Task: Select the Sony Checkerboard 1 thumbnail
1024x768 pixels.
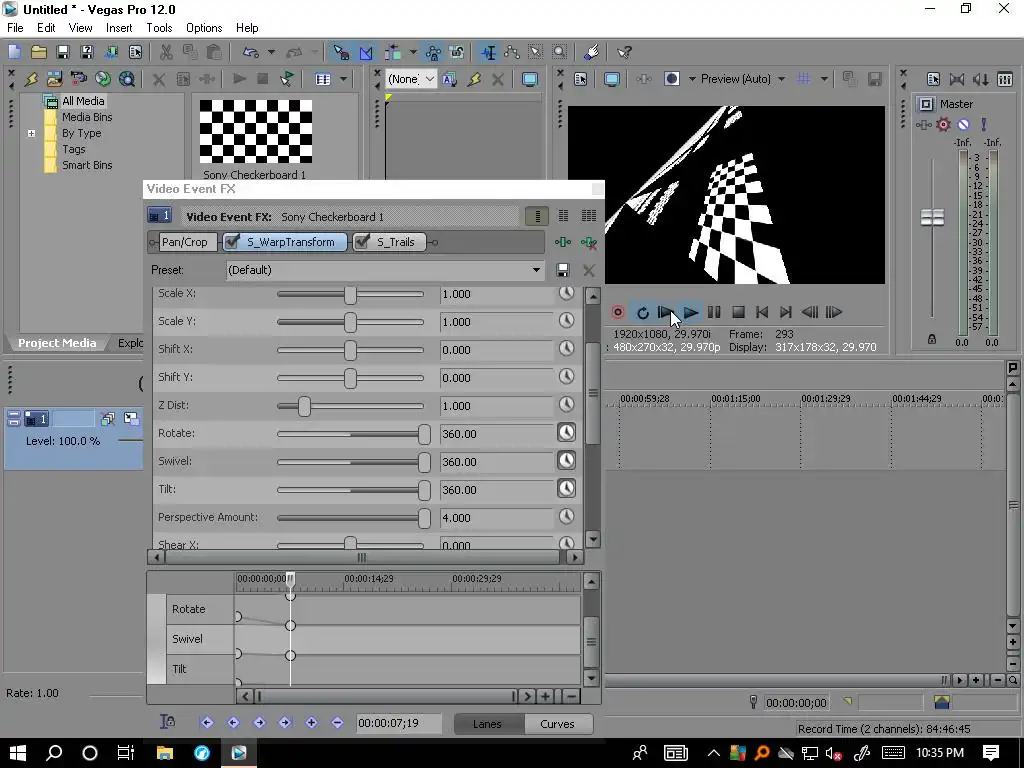Action: 255,131
